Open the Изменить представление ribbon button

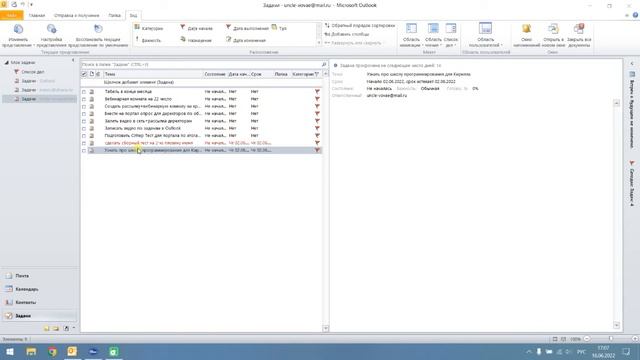pos(18,35)
